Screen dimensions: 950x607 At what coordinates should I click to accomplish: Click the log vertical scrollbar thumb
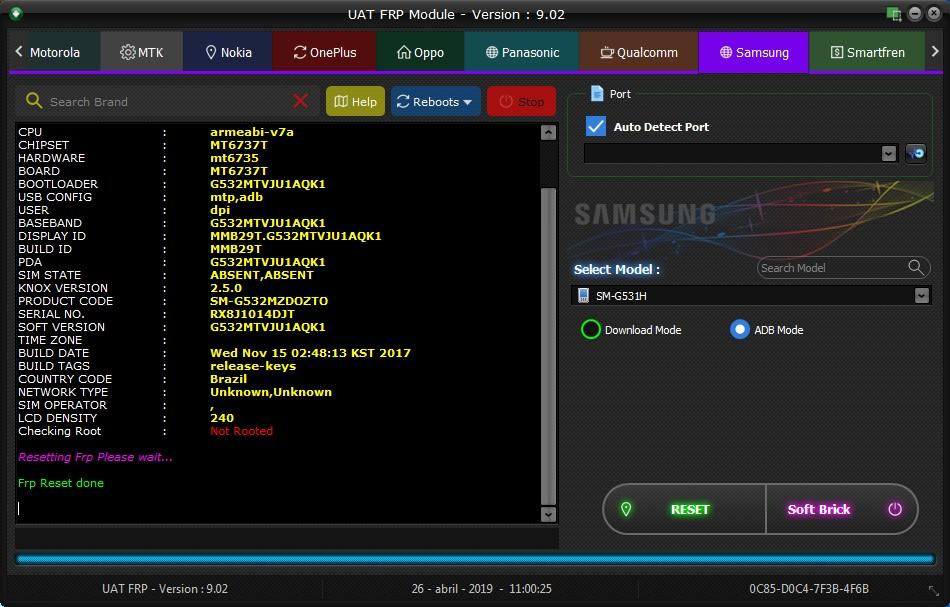548,345
